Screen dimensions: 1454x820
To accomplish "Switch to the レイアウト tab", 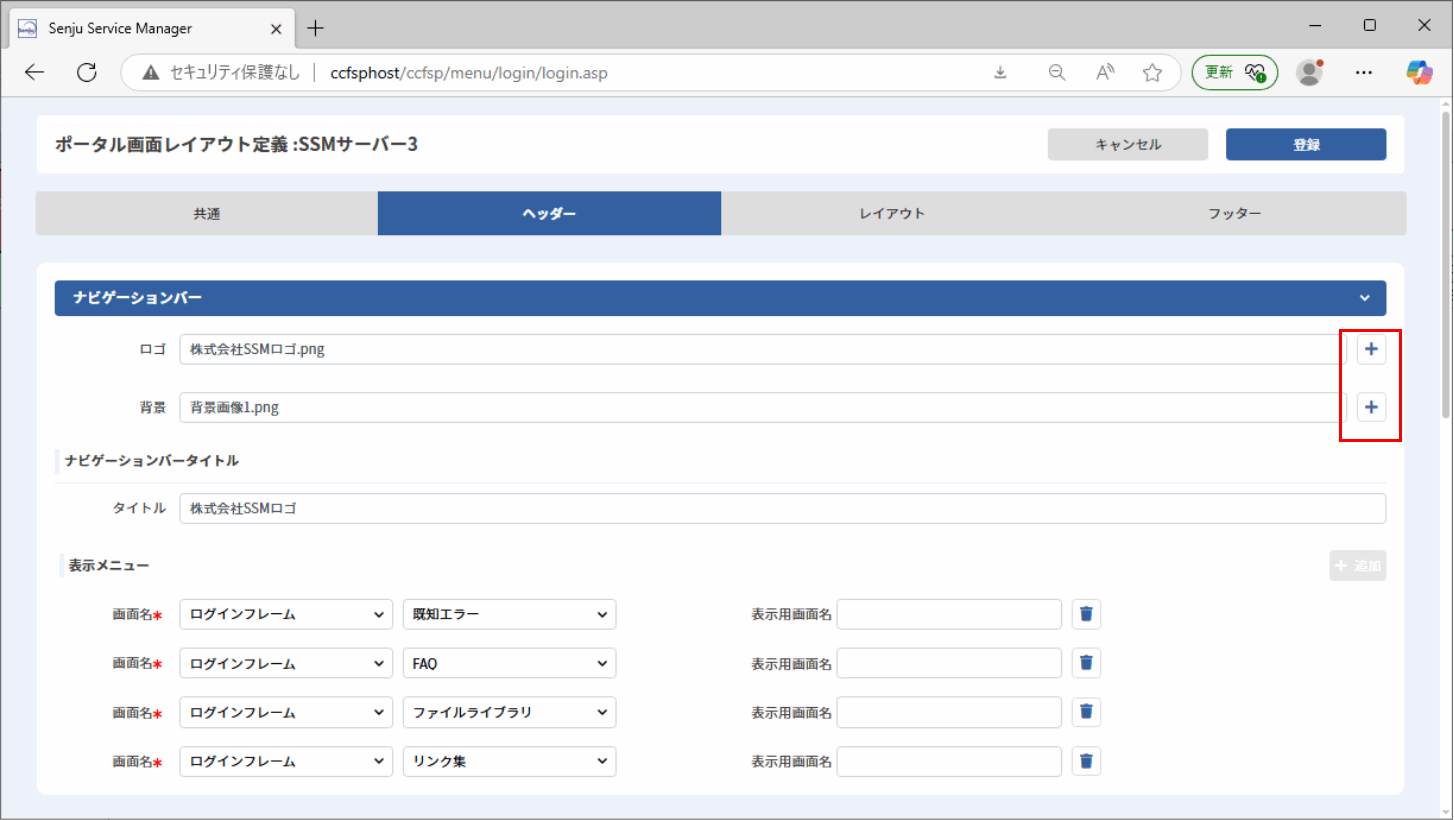I will pos(892,213).
